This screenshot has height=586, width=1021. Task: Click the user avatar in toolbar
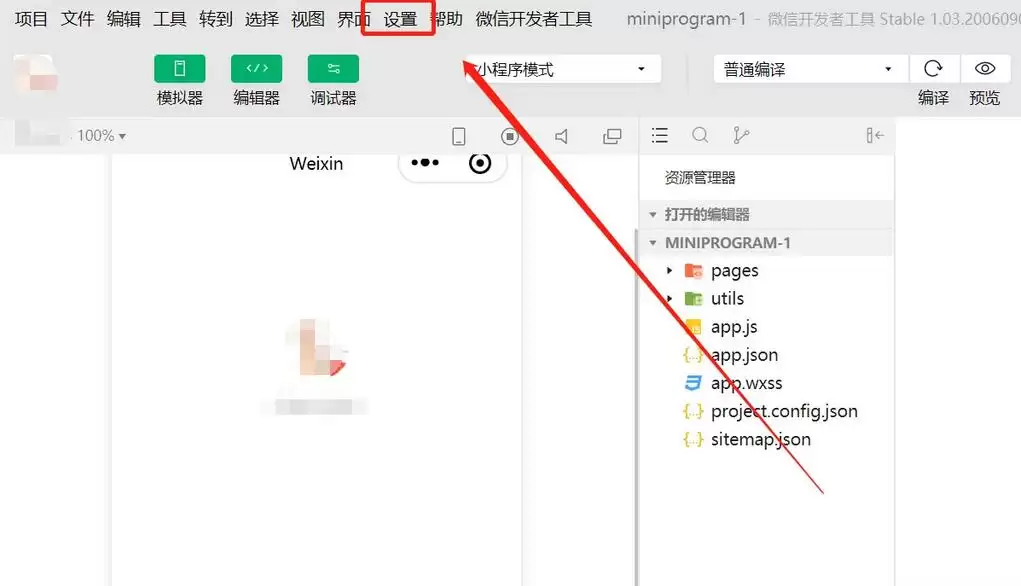(x=35, y=73)
